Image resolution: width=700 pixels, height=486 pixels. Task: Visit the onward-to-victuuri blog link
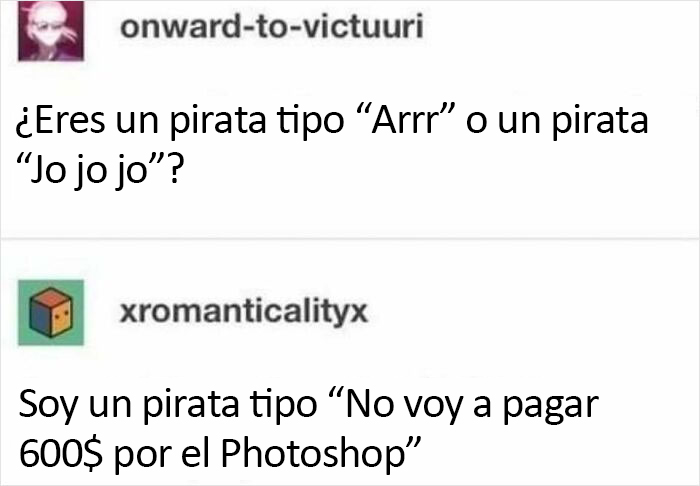pos(271,27)
